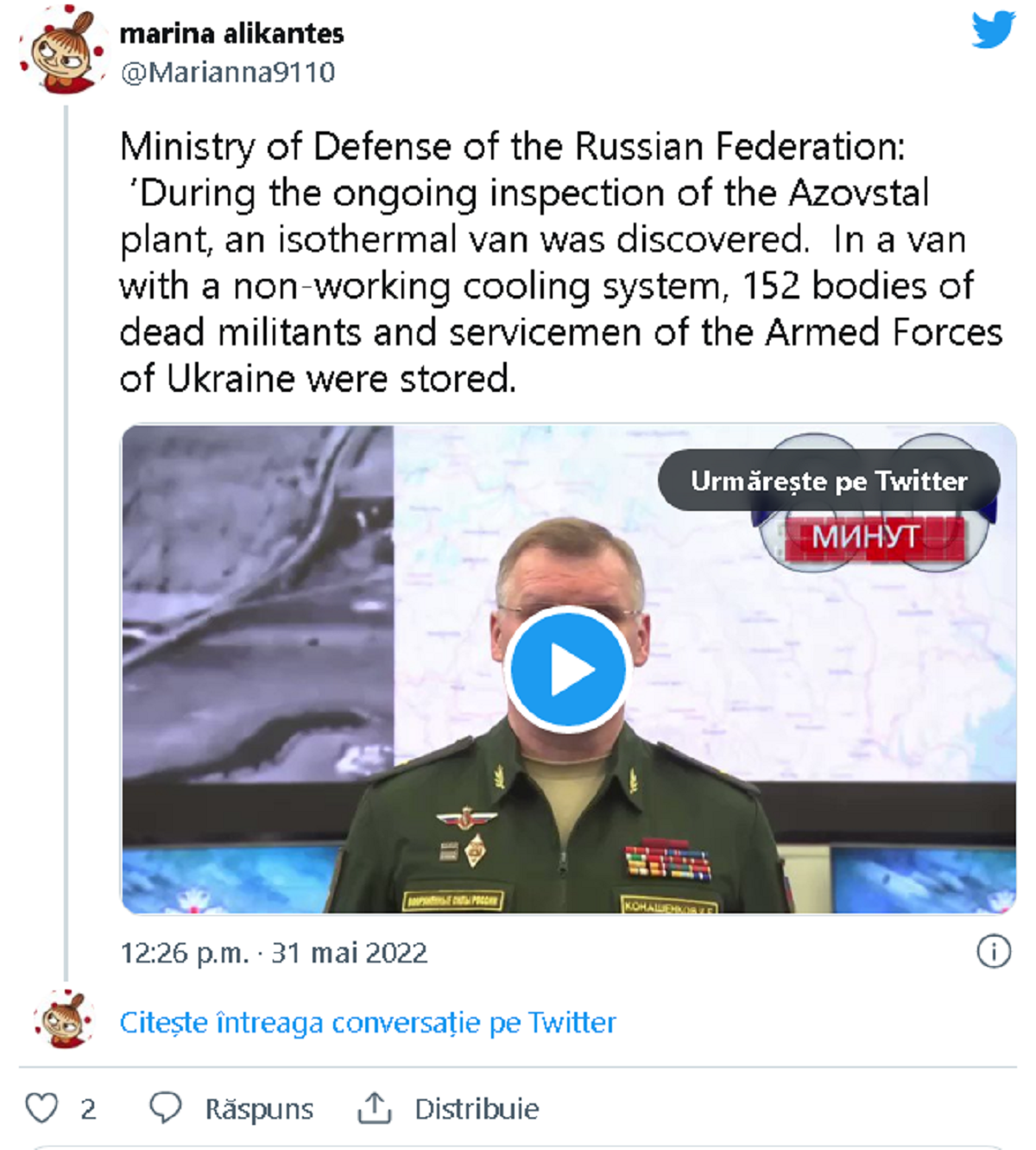Click the Twitter bird logo

tap(993, 29)
